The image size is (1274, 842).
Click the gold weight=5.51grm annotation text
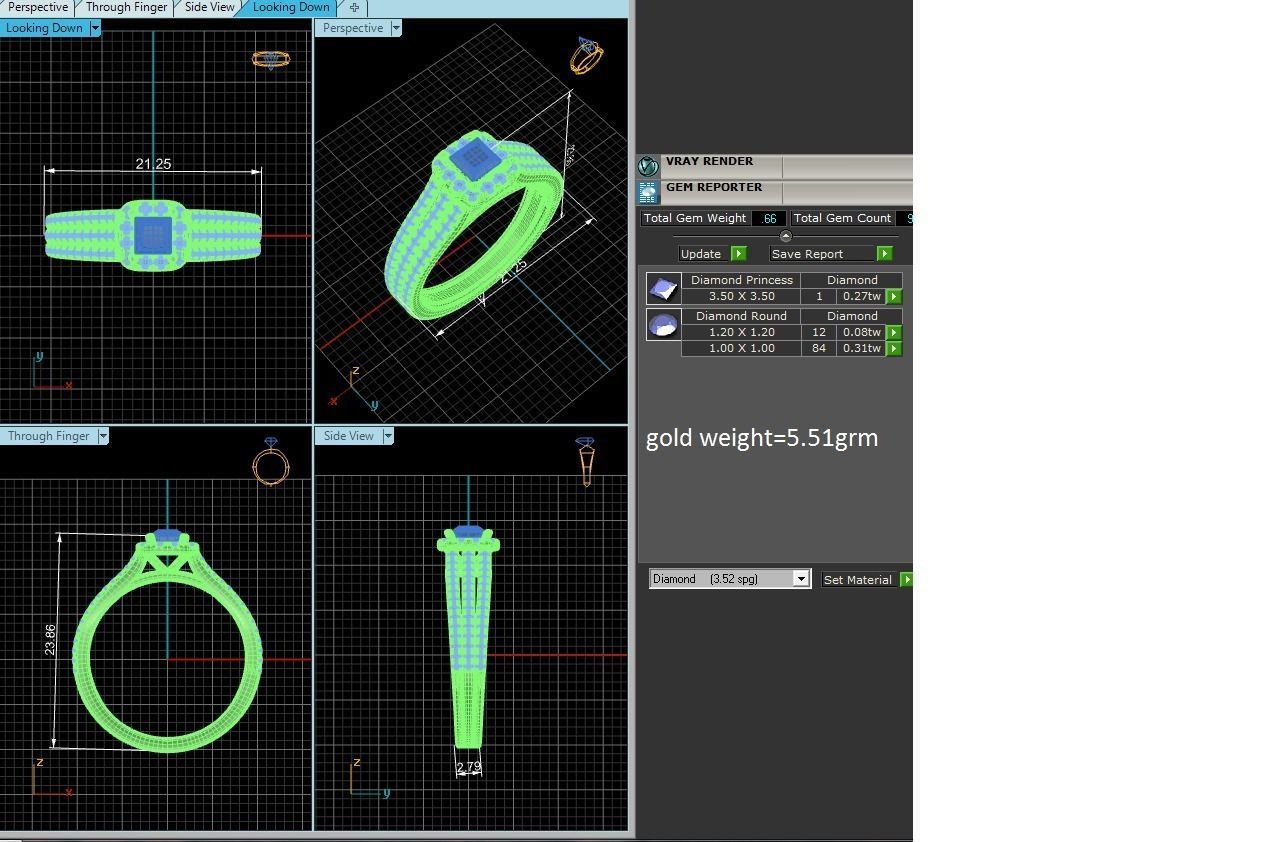[x=762, y=437]
